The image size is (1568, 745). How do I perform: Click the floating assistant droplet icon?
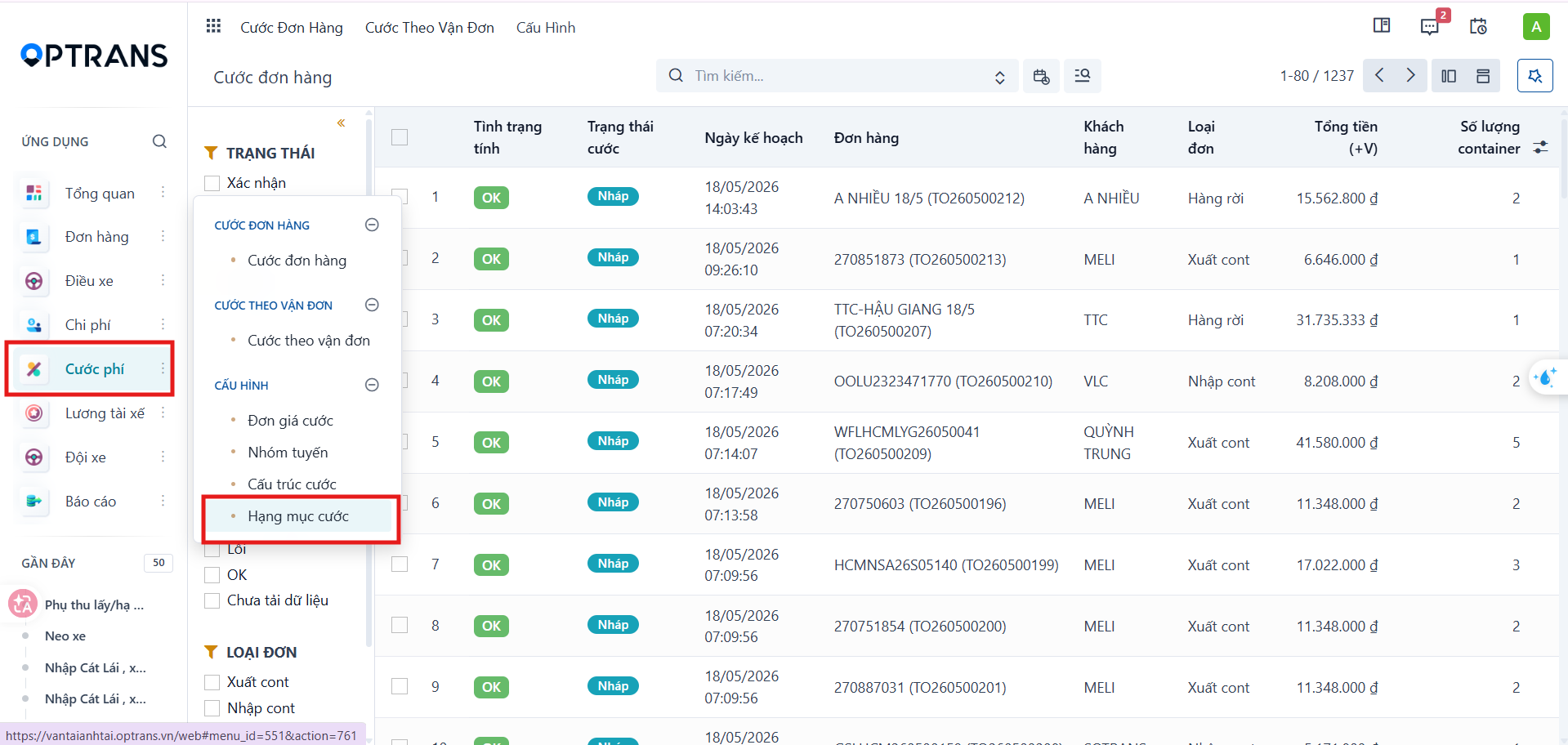pos(1546,377)
